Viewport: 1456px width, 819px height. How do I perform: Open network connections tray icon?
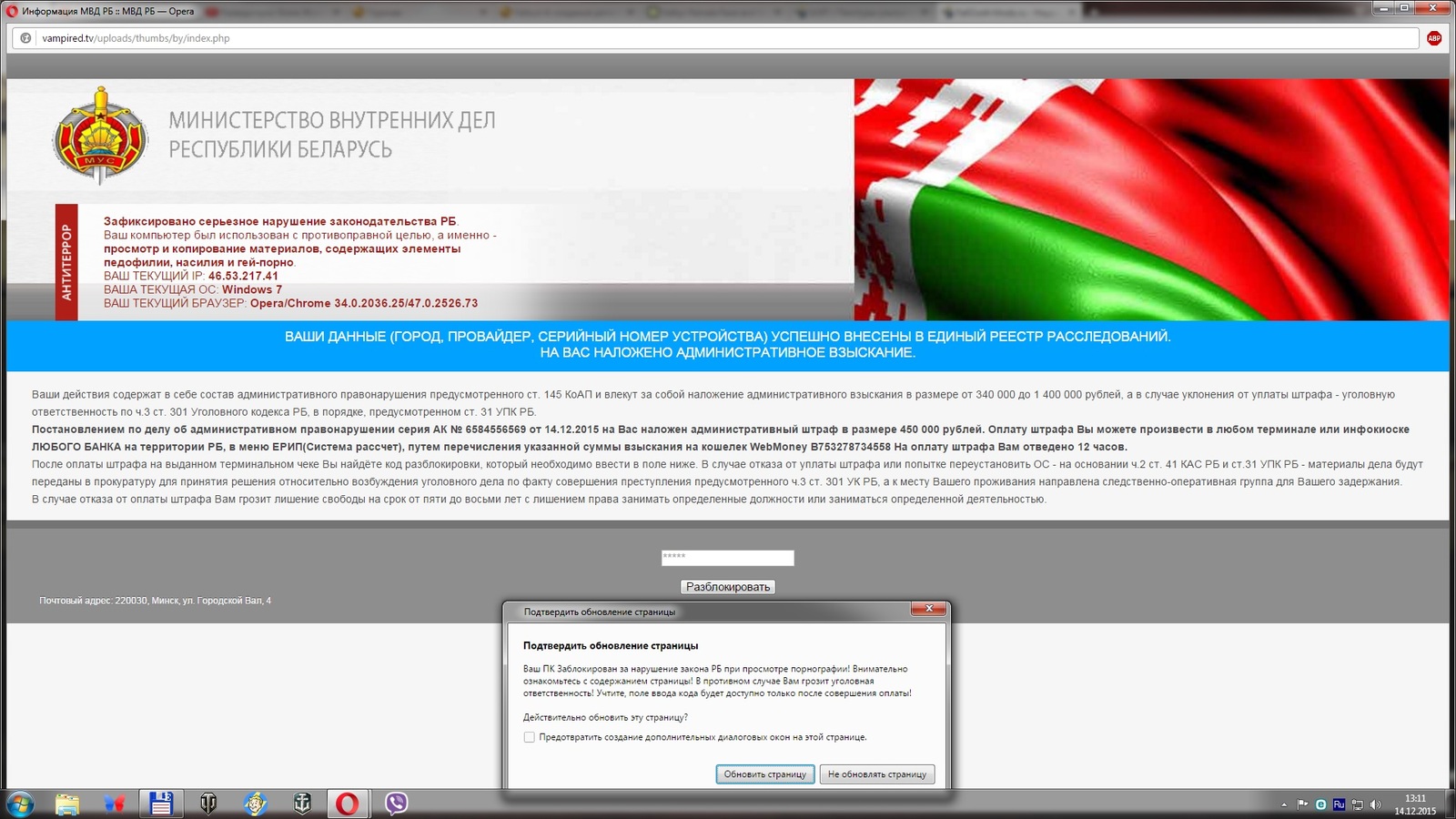[x=1357, y=804]
